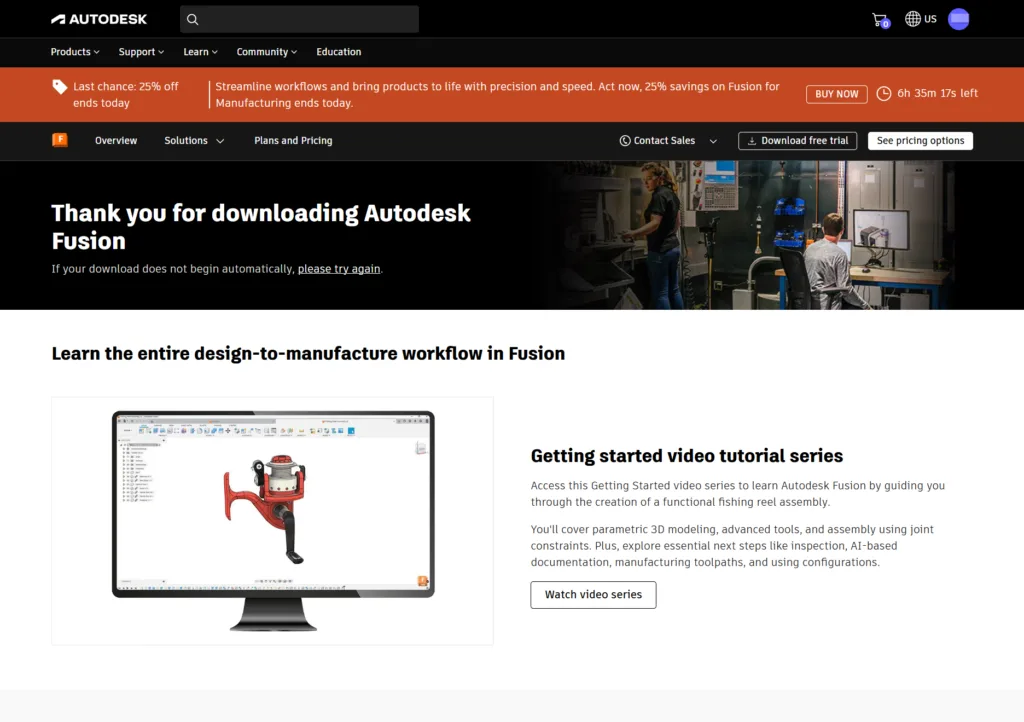Viewport: 1024px width, 722px height.
Task: Click the please try again link
Action: pyautogui.click(x=339, y=269)
